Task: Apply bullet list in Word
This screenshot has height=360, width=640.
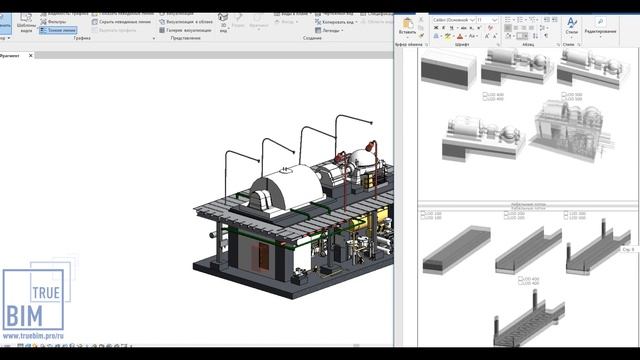Action: pyautogui.click(x=507, y=19)
